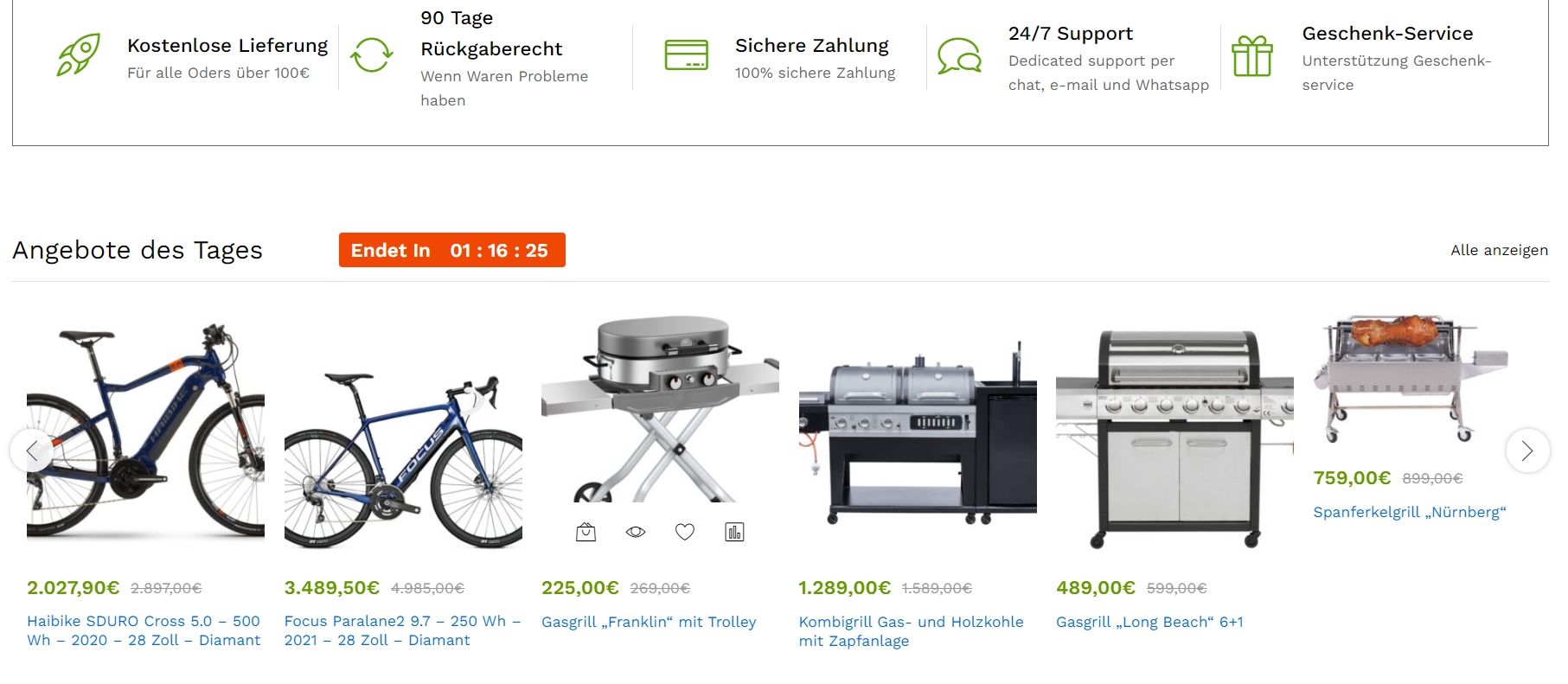Click the circular arrows return policy icon
The width and height of the screenshot is (1568, 684).
(372, 54)
